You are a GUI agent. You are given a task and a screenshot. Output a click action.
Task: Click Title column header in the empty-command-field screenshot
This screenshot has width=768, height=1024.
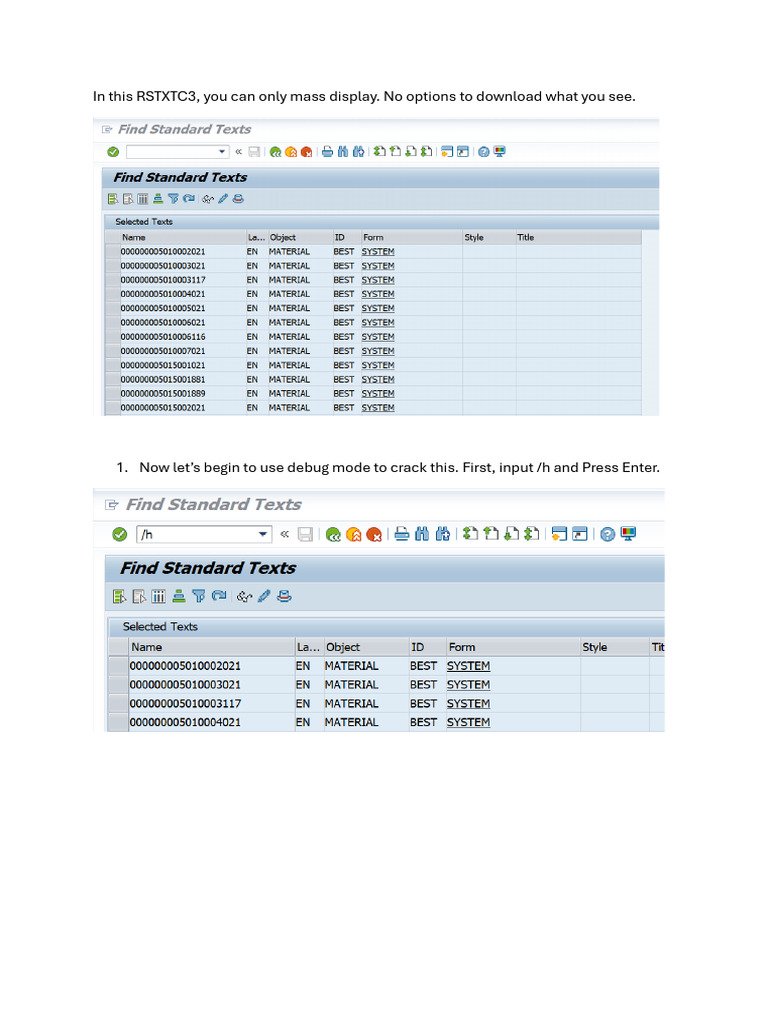pos(578,238)
